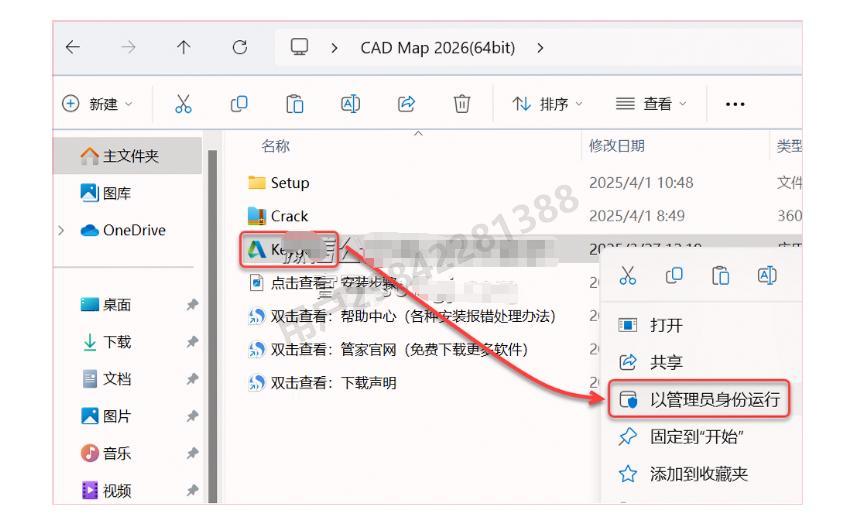This screenshot has height=525, width=855.
Task: Open the 排序 sort dropdown
Action: 547,104
